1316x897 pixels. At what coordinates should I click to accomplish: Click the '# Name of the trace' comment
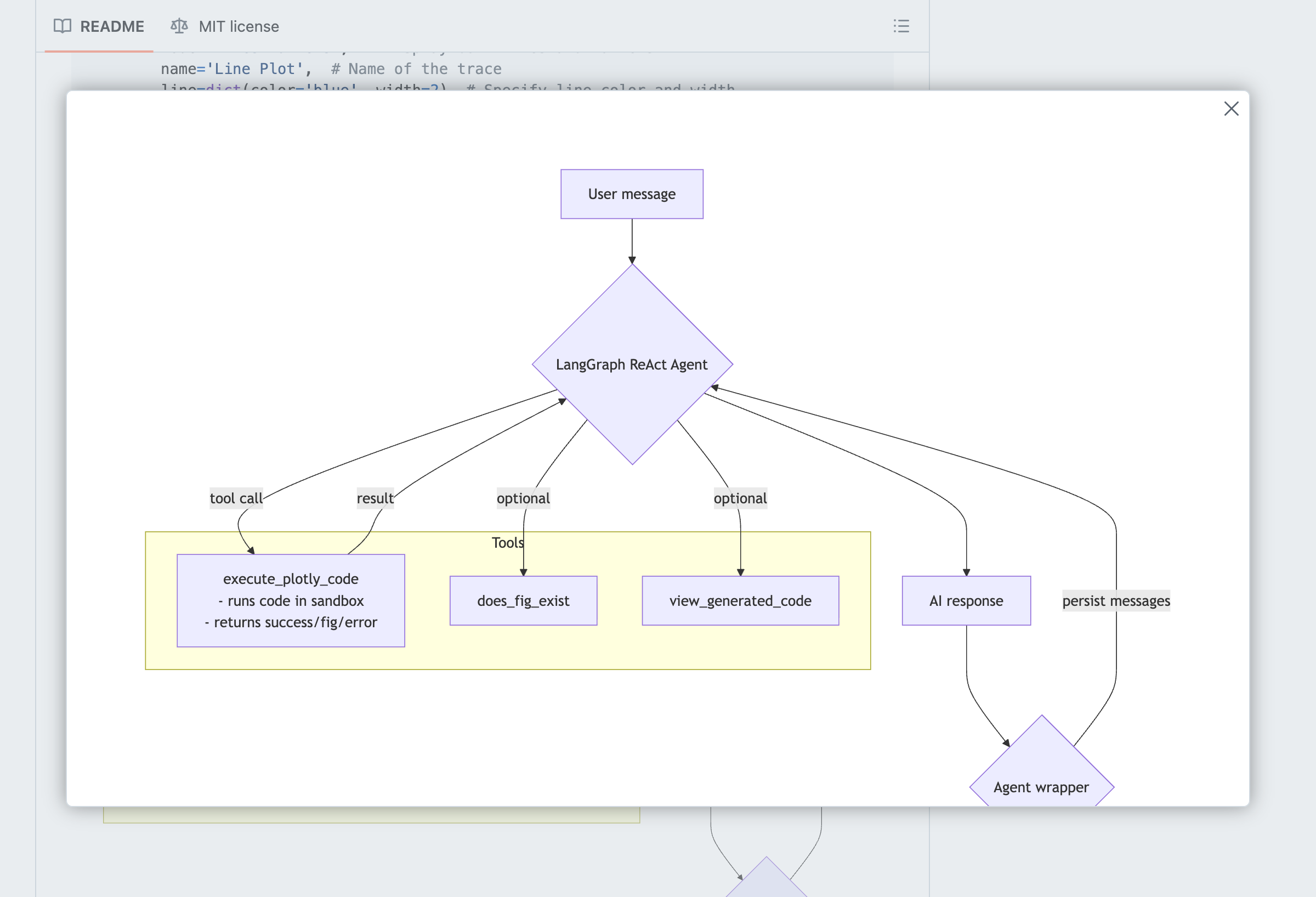click(416, 69)
